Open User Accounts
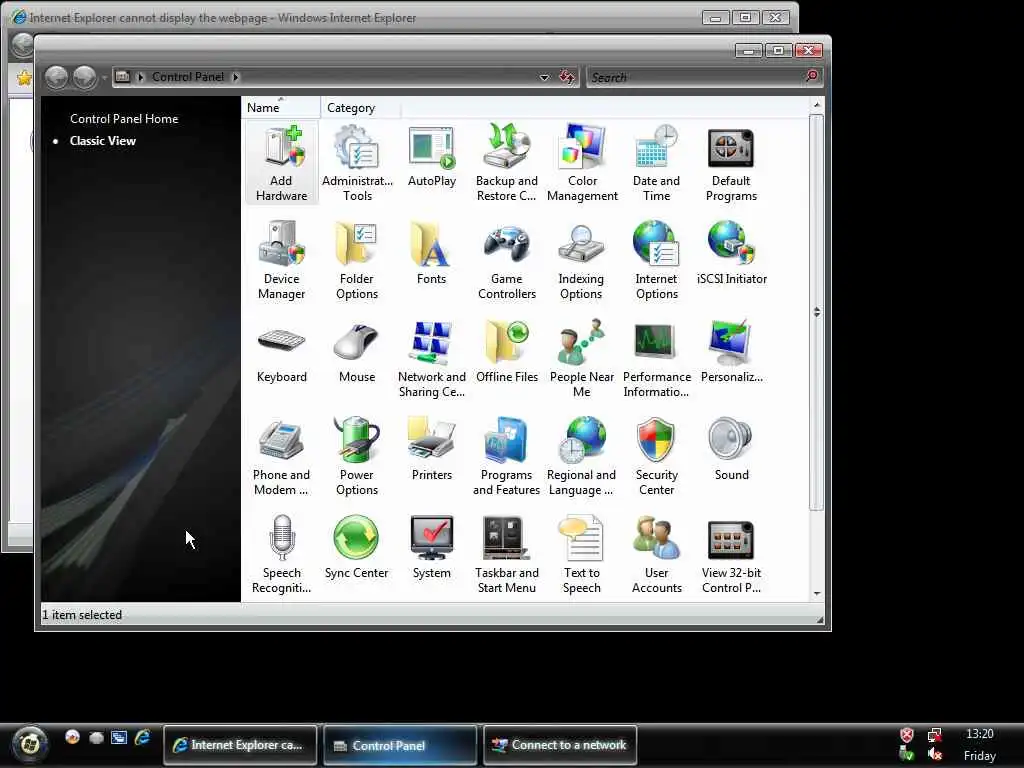1024x768 pixels. pyautogui.click(x=656, y=555)
